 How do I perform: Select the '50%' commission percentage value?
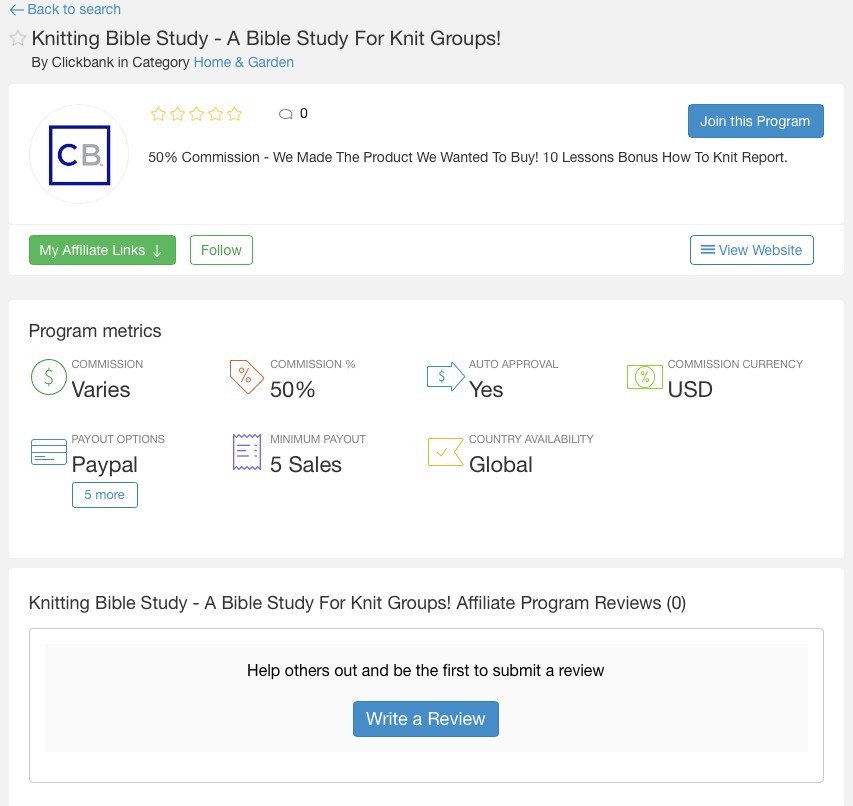293,389
